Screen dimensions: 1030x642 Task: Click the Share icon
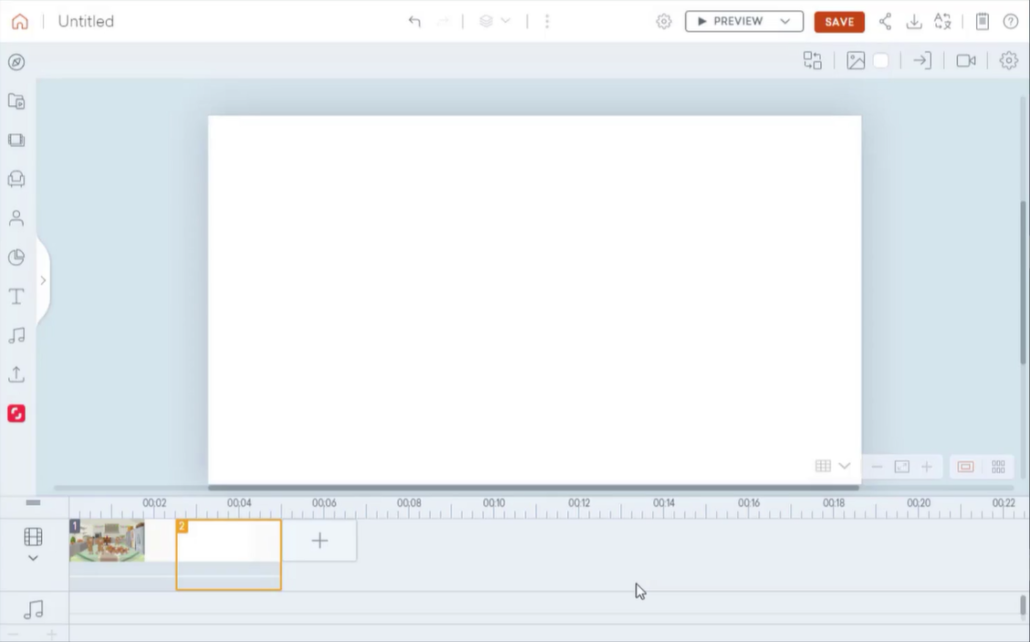click(x=885, y=21)
